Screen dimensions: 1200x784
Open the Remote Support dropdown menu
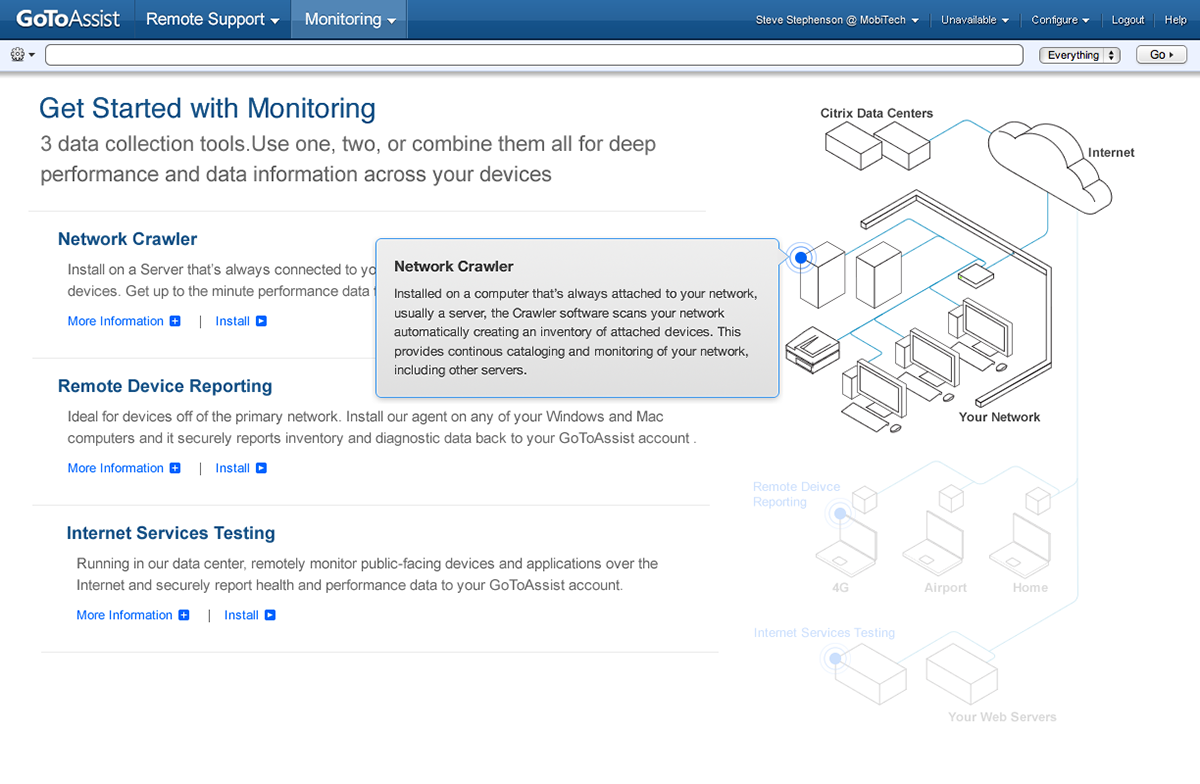(x=212, y=19)
